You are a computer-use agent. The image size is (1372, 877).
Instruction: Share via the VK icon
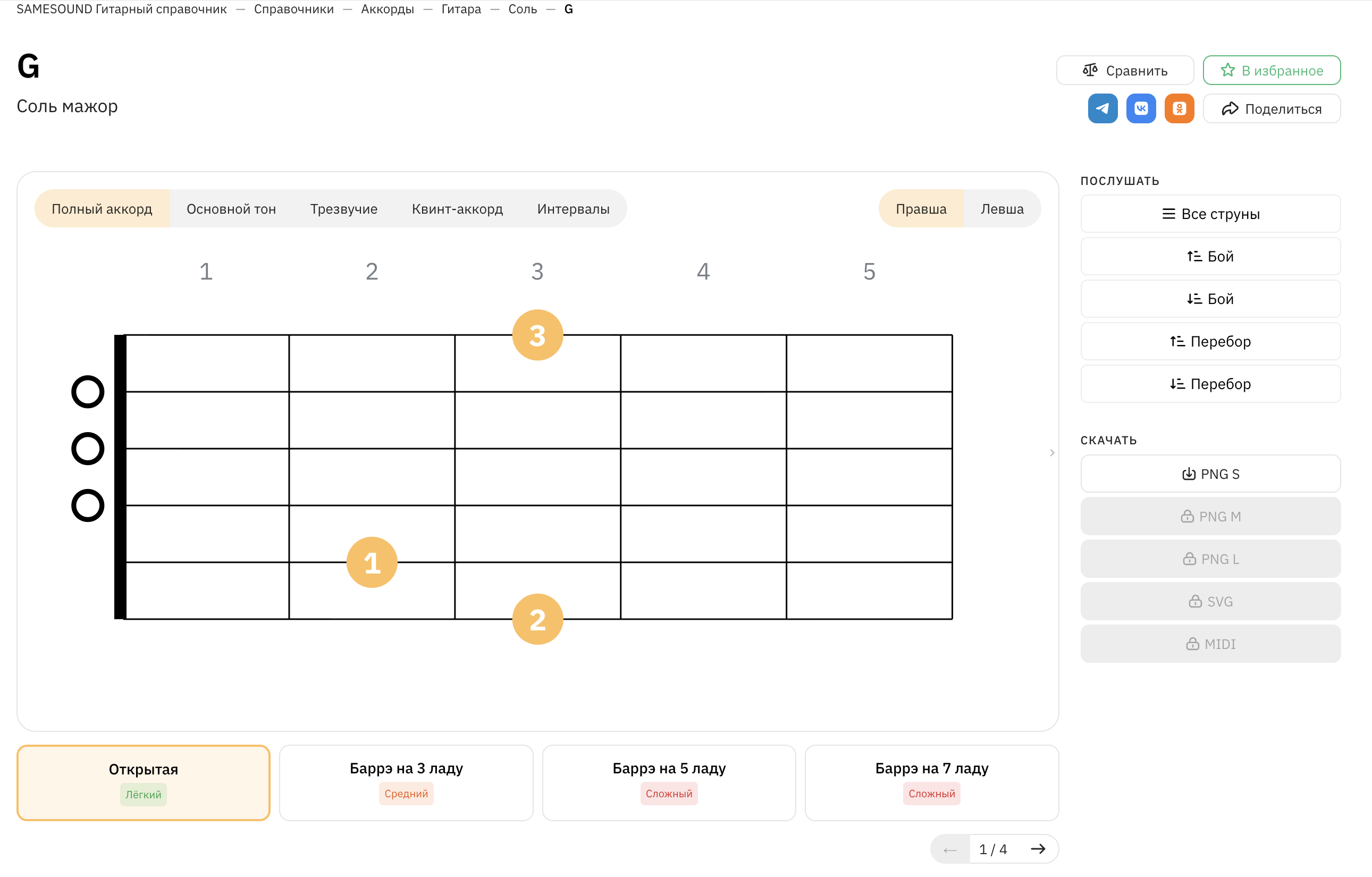coord(1141,108)
